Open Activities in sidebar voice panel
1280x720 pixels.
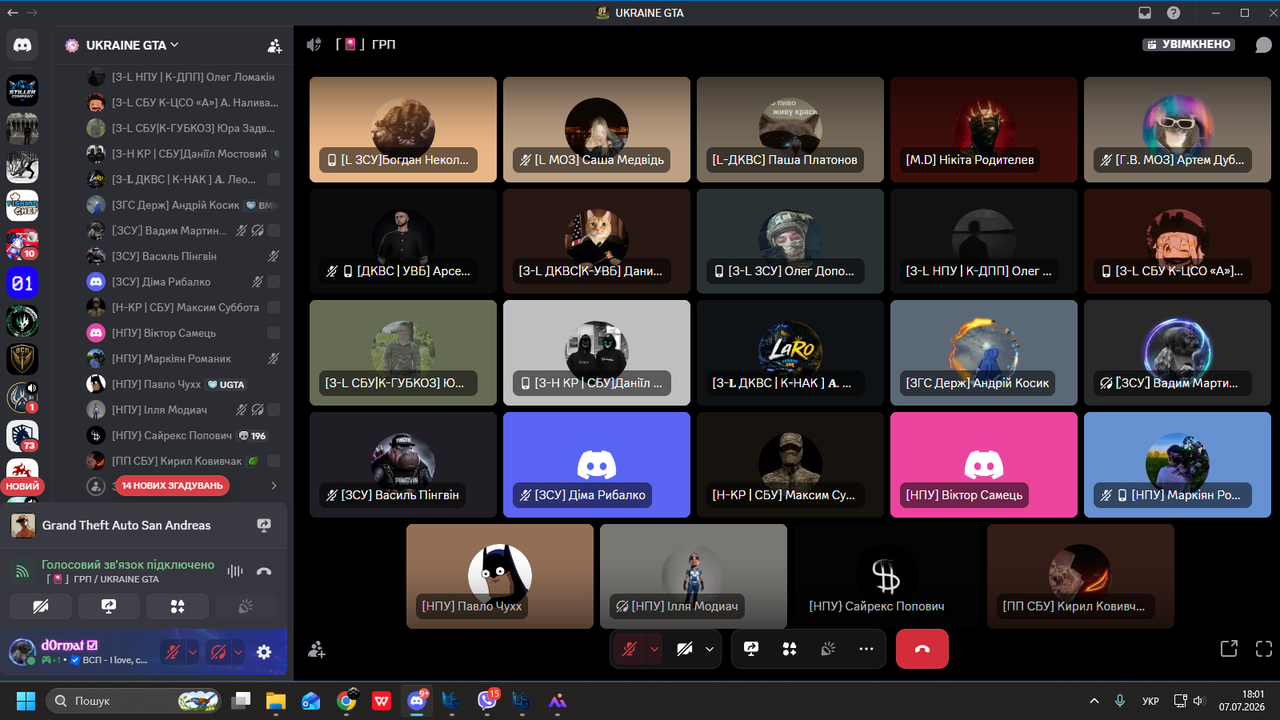coord(178,606)
